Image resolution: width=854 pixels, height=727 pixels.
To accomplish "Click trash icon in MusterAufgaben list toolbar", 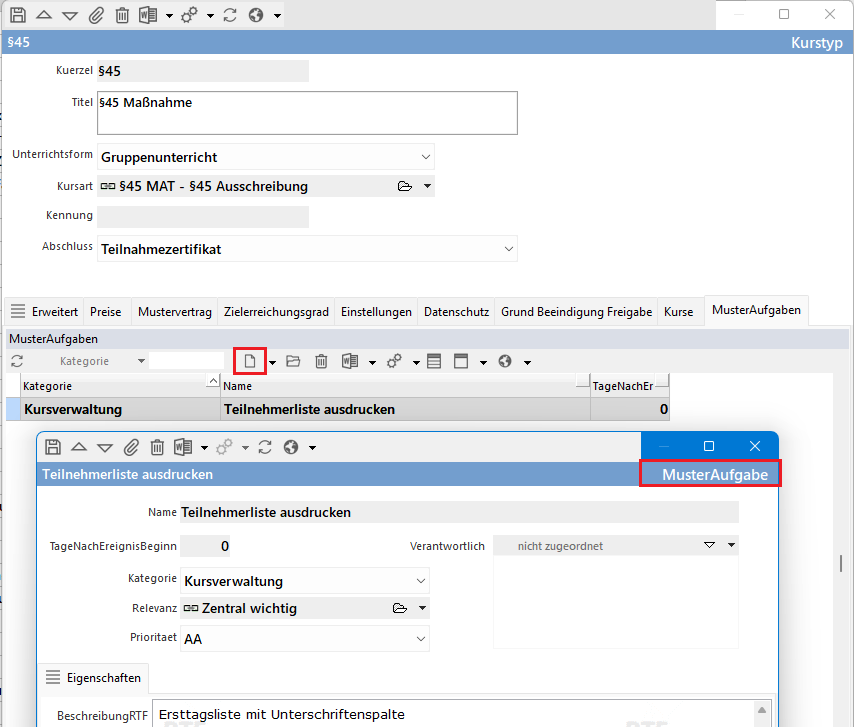I will coord(321,361).
